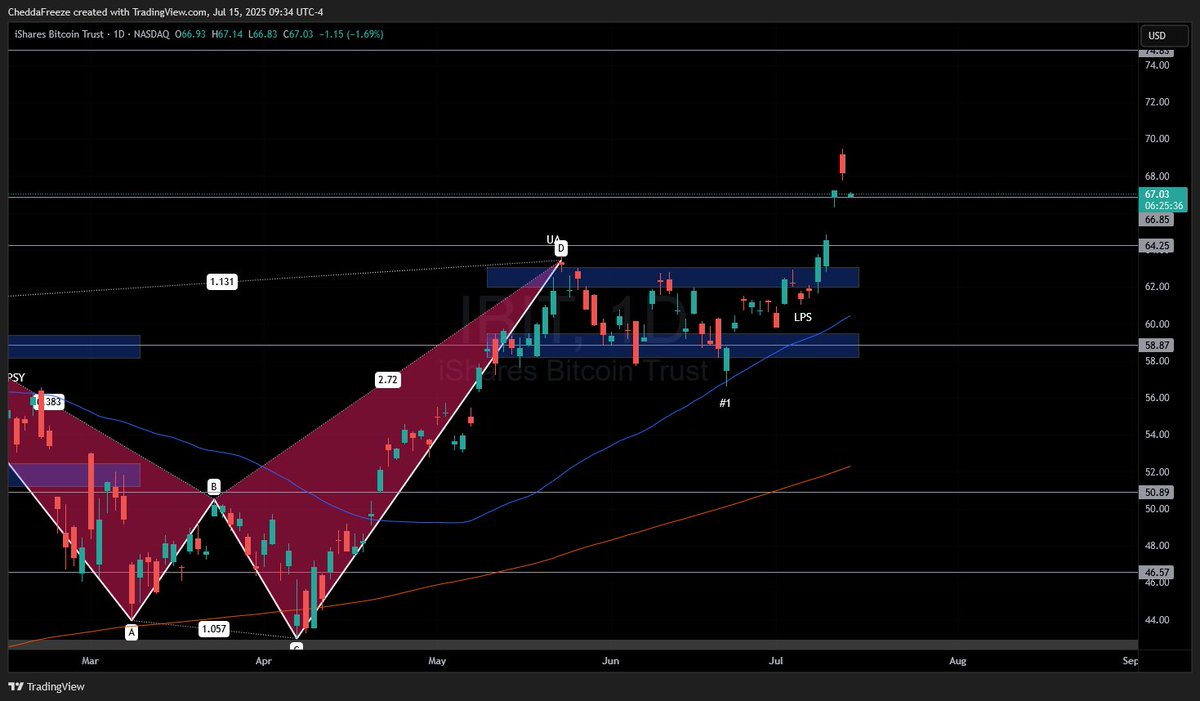This screenshot has width=1200, height=701.
Task: Select the UA text annotation
Action: coord(552,240)
